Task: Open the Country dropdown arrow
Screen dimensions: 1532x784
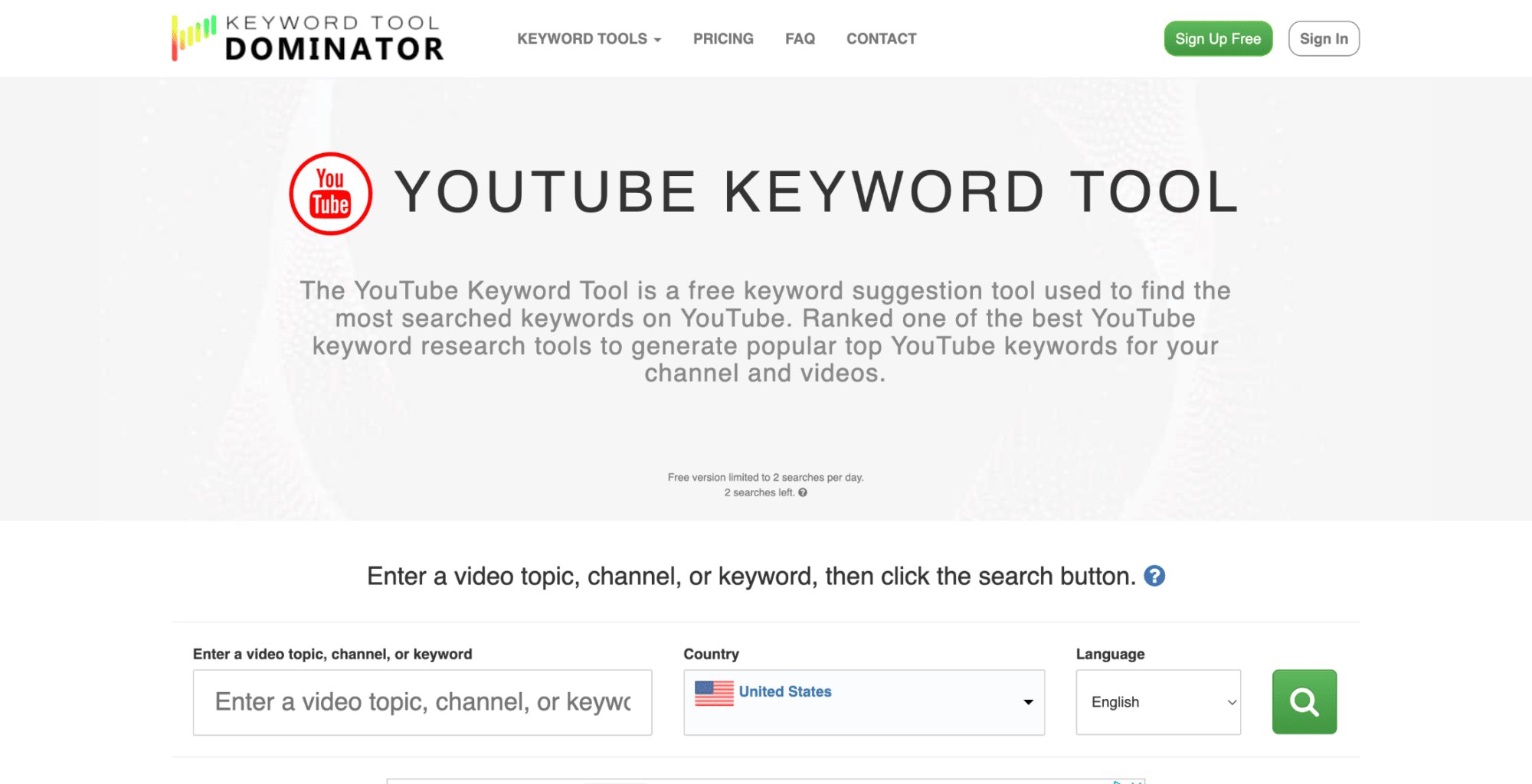Action: pos(1028,702)
